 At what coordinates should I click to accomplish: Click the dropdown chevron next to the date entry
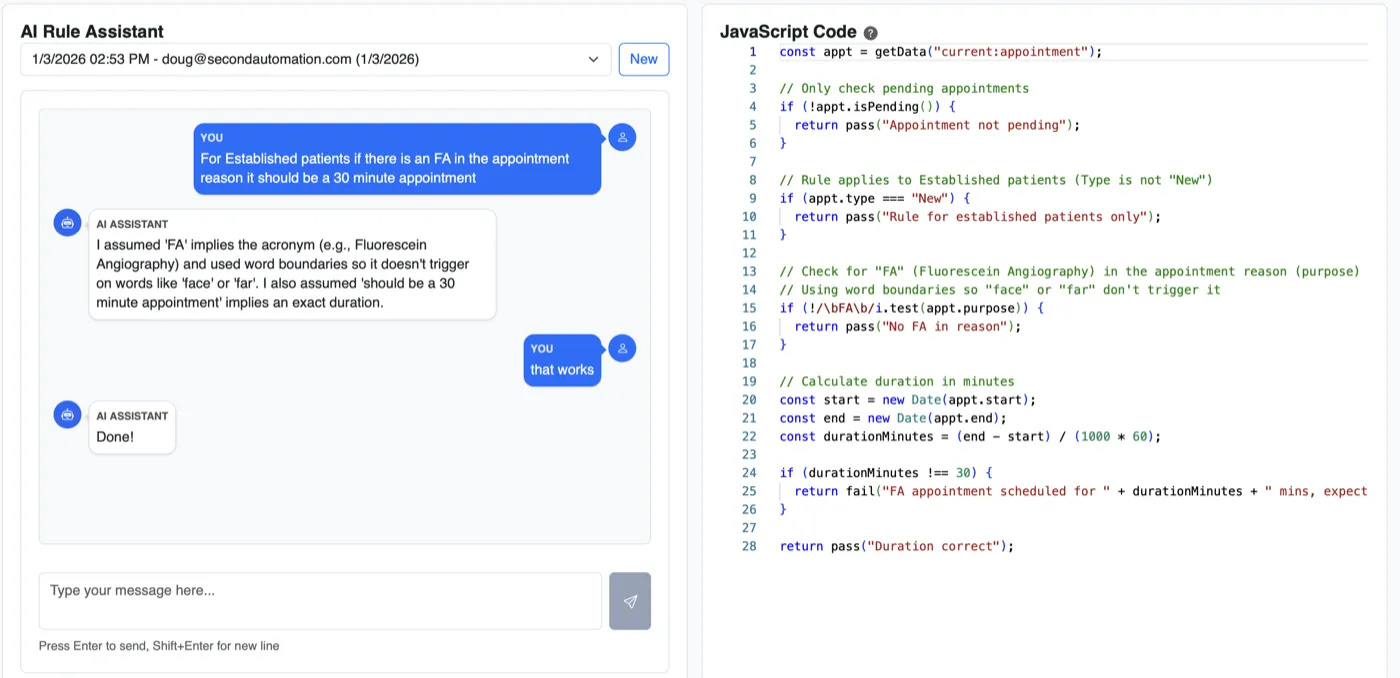pyautogui.click(x=594, y=59)
